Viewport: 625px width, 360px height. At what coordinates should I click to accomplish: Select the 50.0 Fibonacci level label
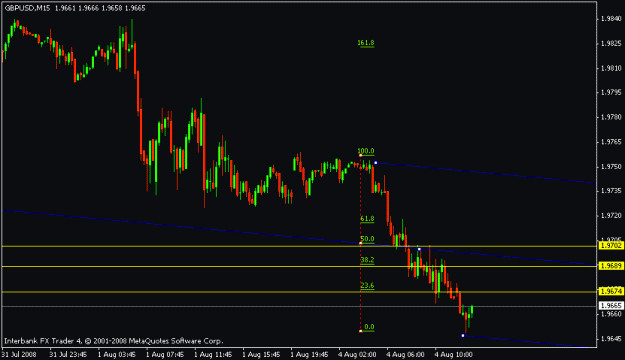pos(367,239)
